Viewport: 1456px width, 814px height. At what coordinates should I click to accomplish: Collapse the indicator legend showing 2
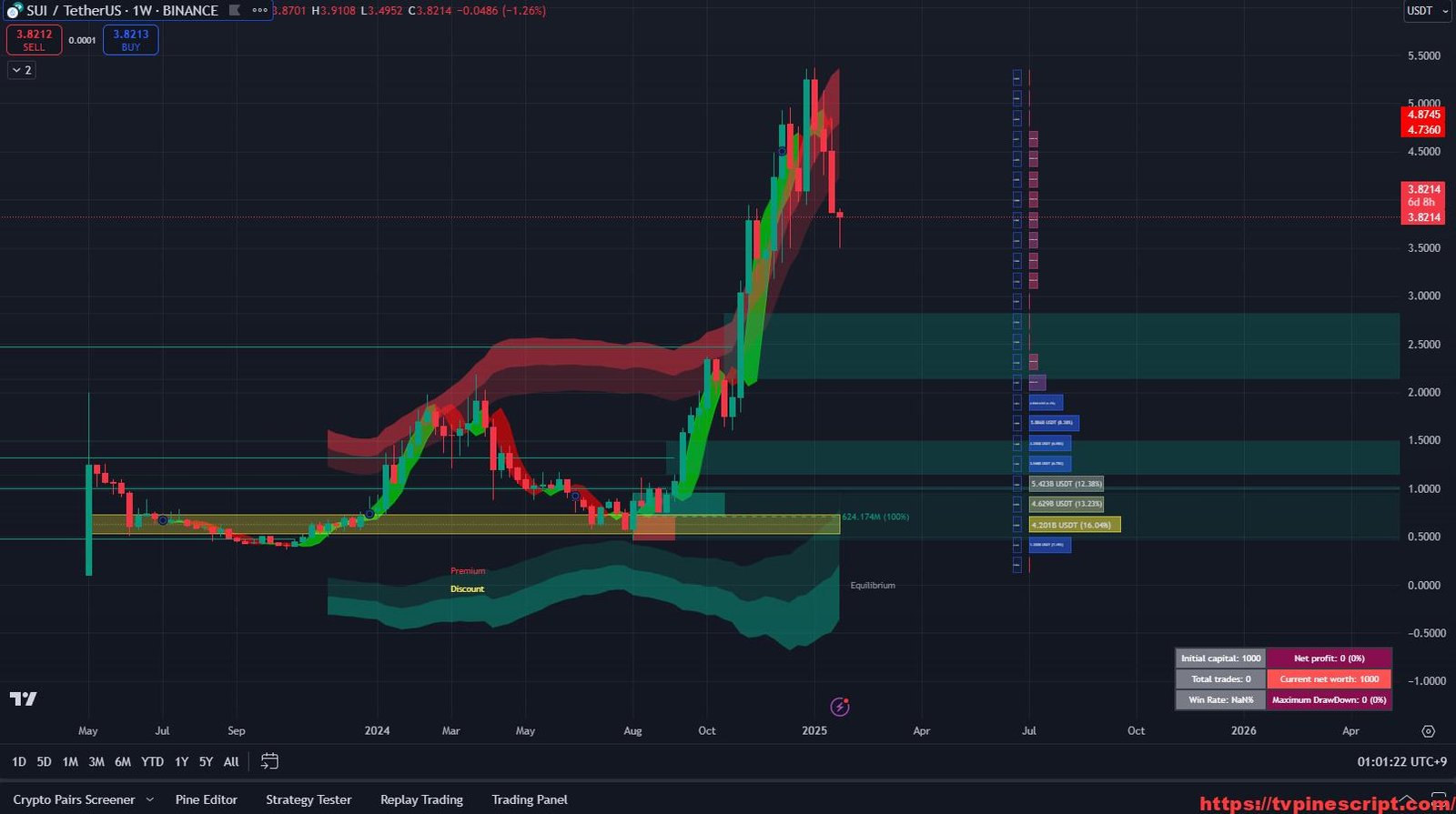click(x=22, y=70)
